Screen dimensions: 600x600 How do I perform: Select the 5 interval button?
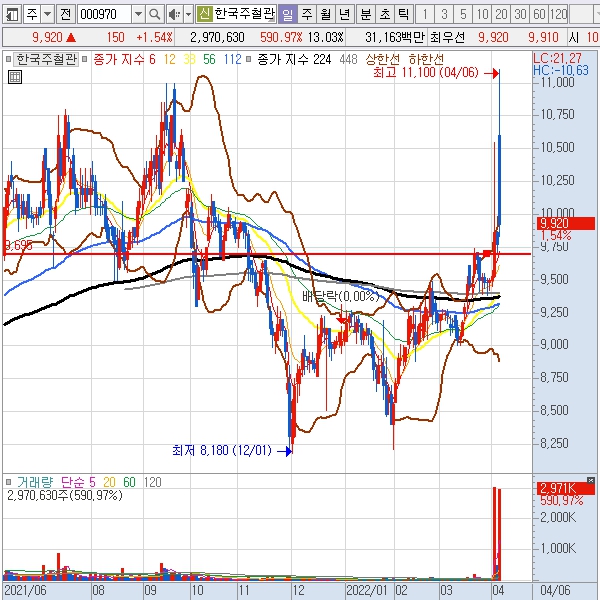(463, 15)
